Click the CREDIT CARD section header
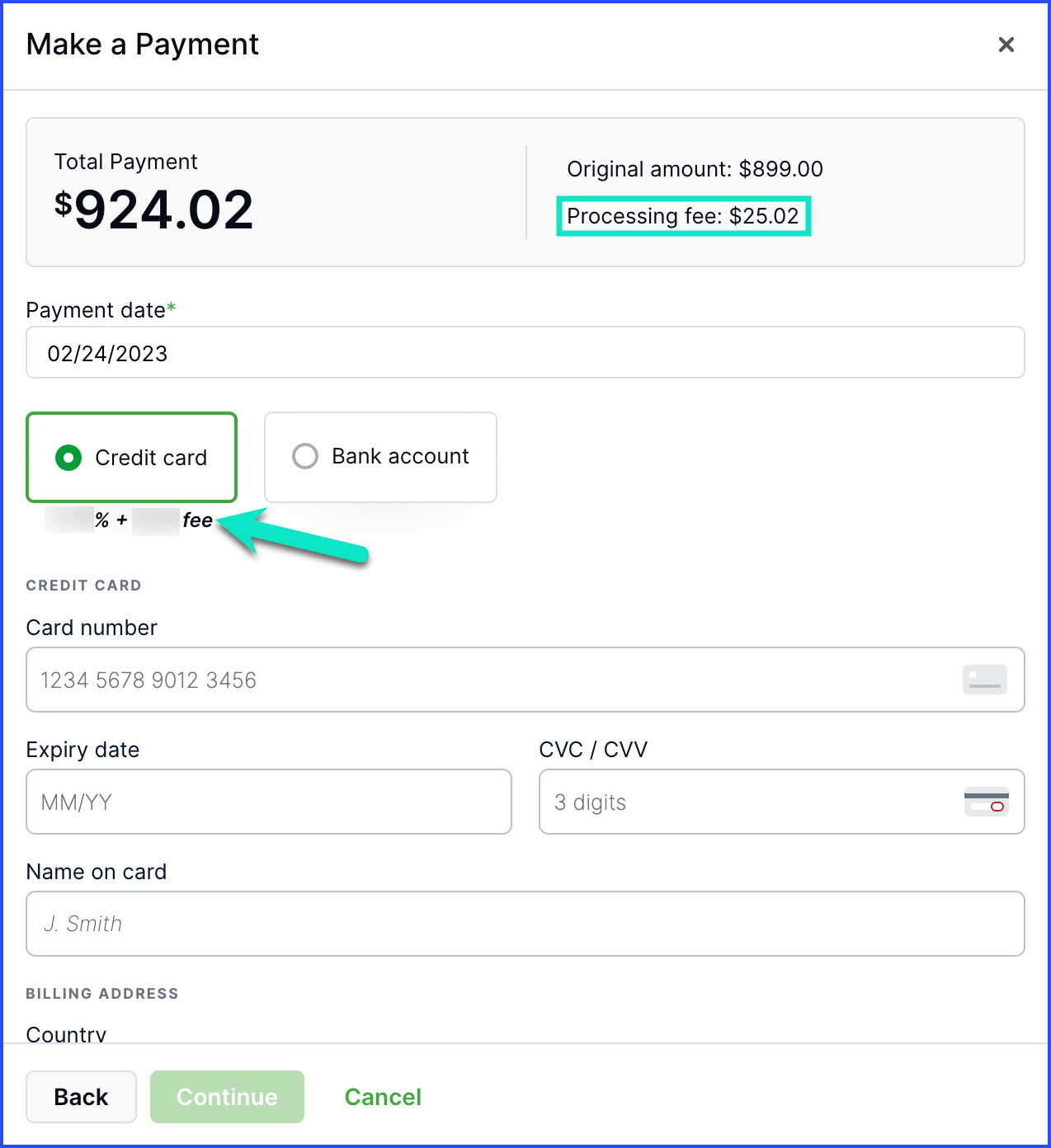The image size is (1051, 1148). pos(83,586)
